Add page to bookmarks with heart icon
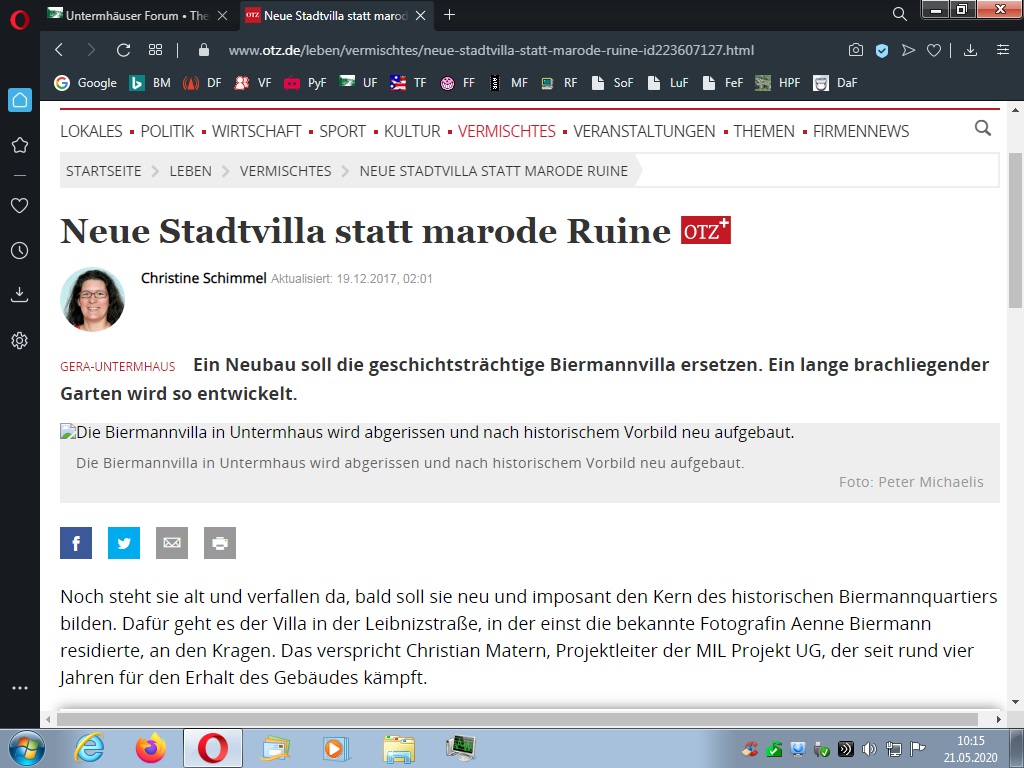This screenshot has width=1024, height=768. click(x=933, y=50)
